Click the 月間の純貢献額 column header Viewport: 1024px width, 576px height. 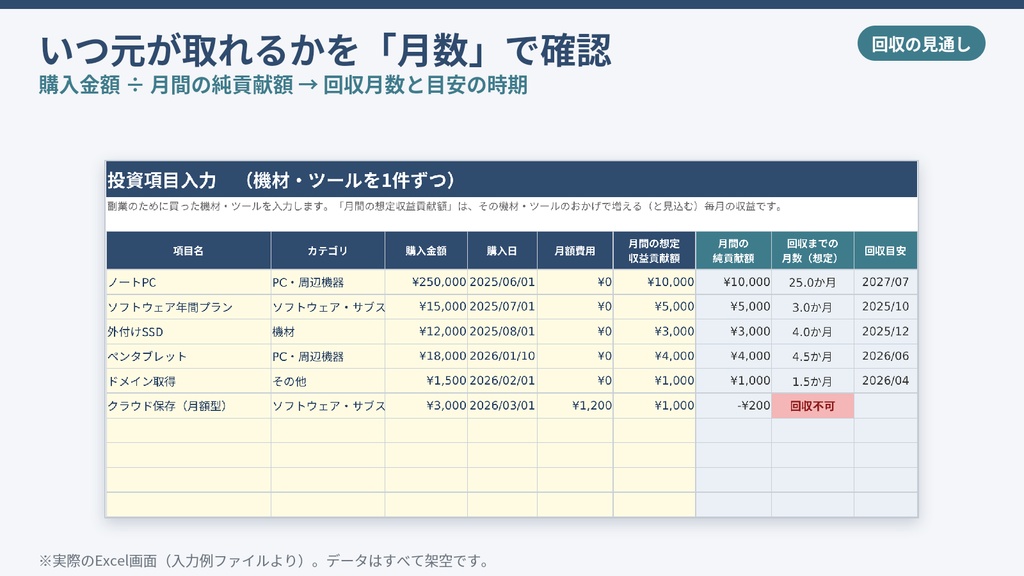[x=733, y=251]
